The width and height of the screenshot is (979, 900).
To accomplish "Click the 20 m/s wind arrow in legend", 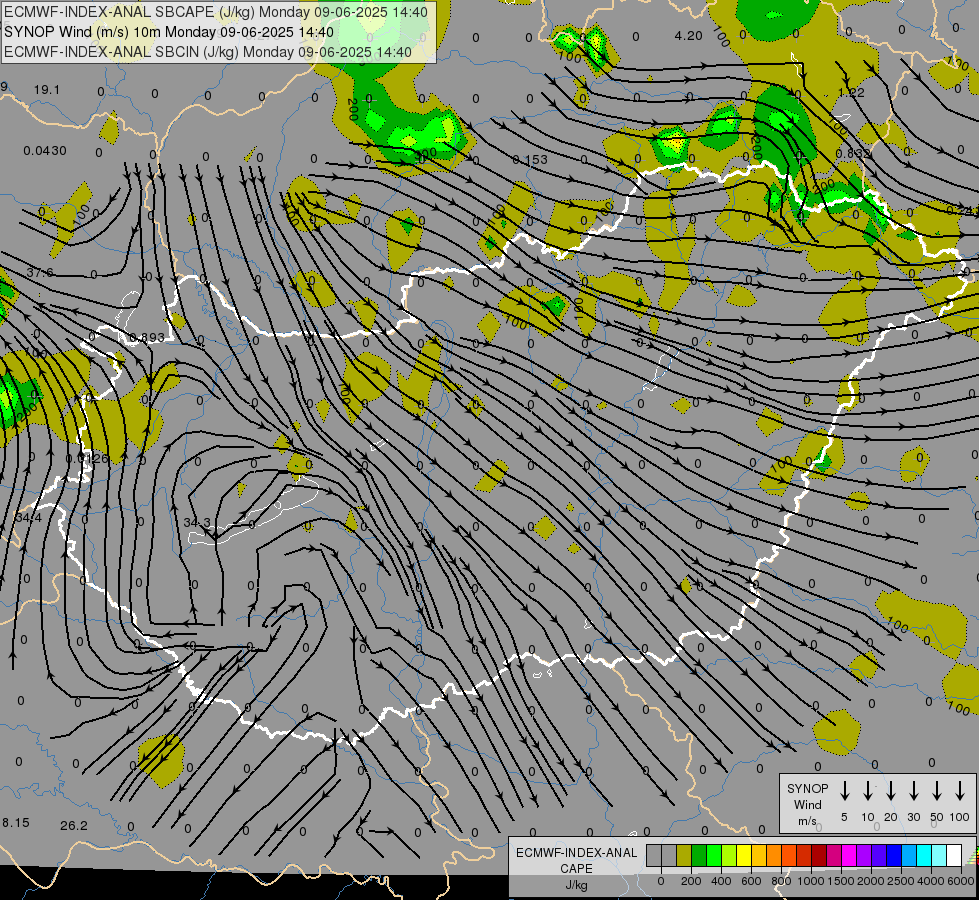I will pyautogui.click(x=890, y=791).
